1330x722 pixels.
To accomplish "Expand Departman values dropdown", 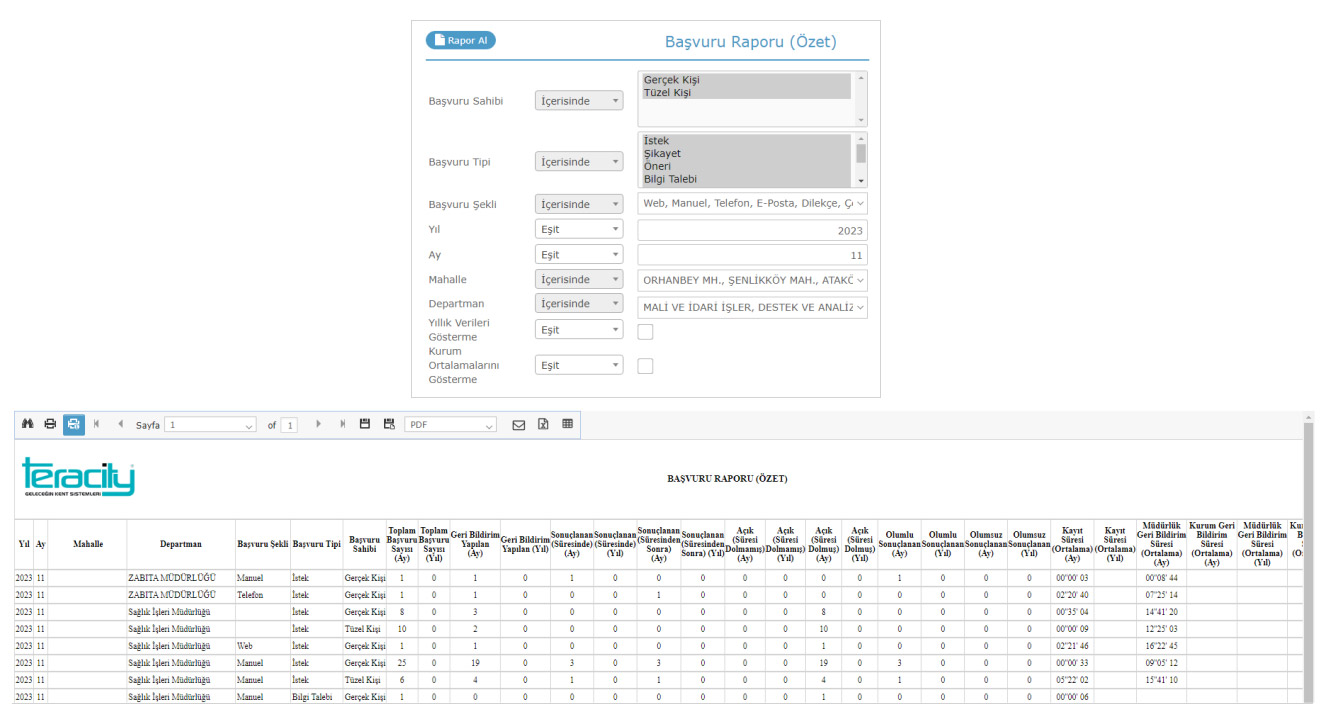I will tap(752, 307).
